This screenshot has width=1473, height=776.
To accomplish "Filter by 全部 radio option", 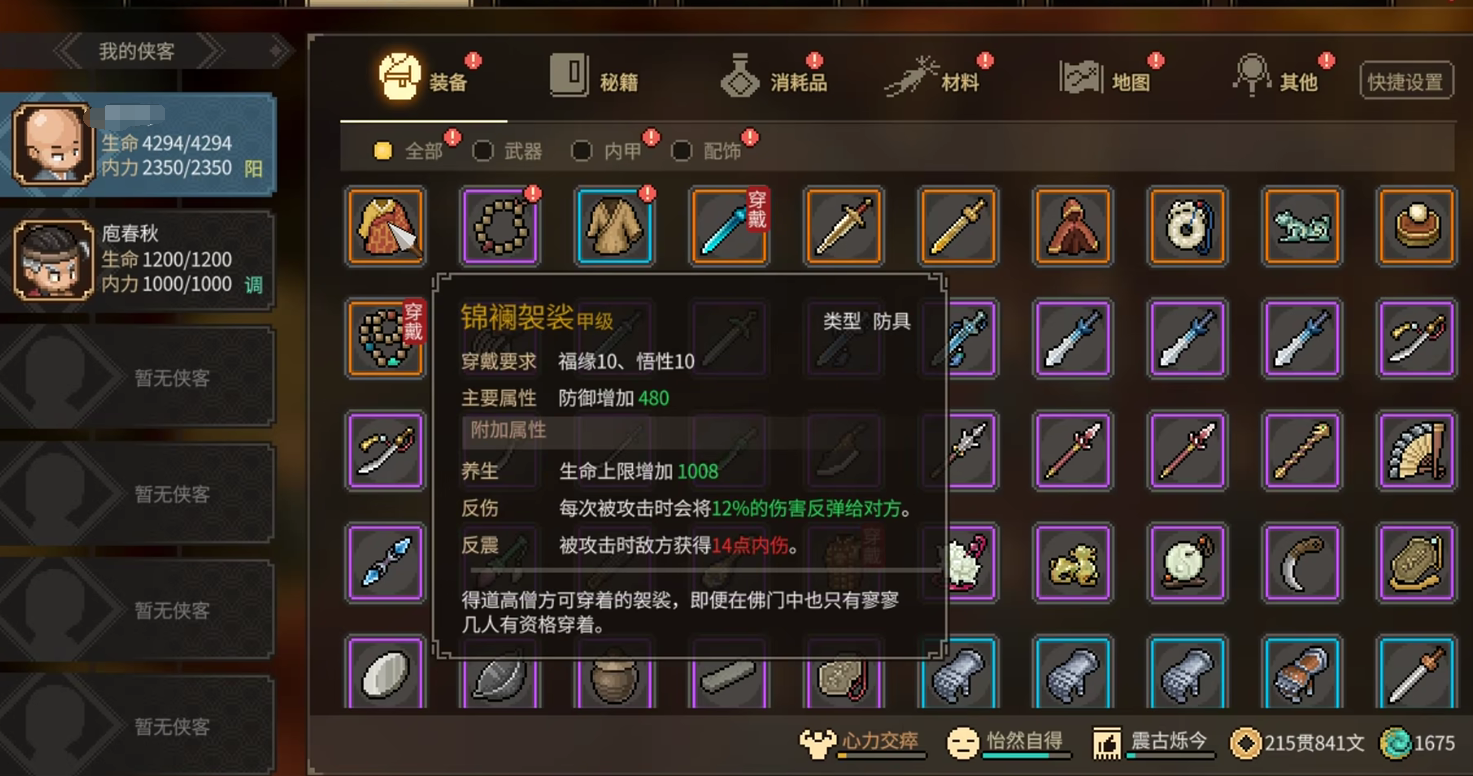I will point(408,151).
